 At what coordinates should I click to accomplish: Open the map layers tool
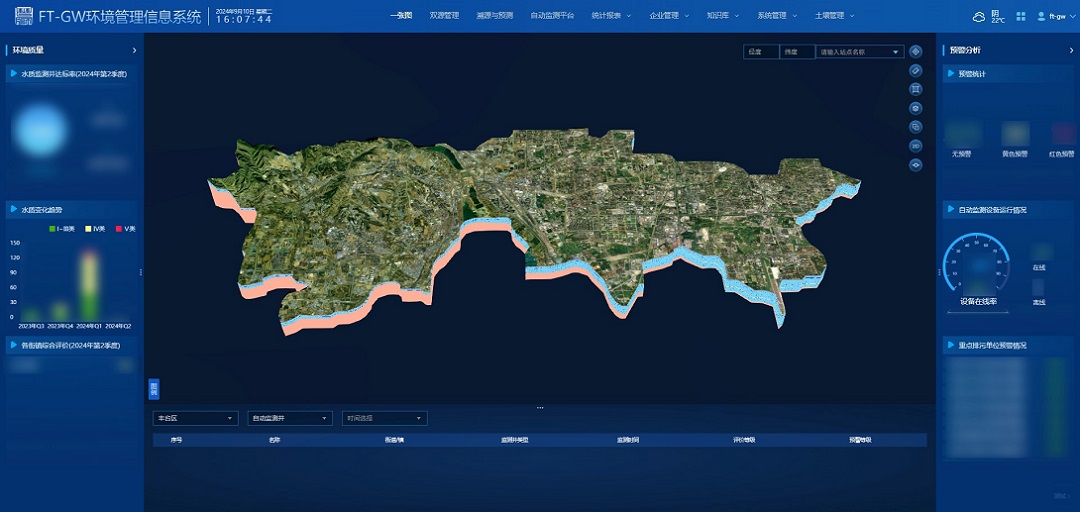point(915,108)
